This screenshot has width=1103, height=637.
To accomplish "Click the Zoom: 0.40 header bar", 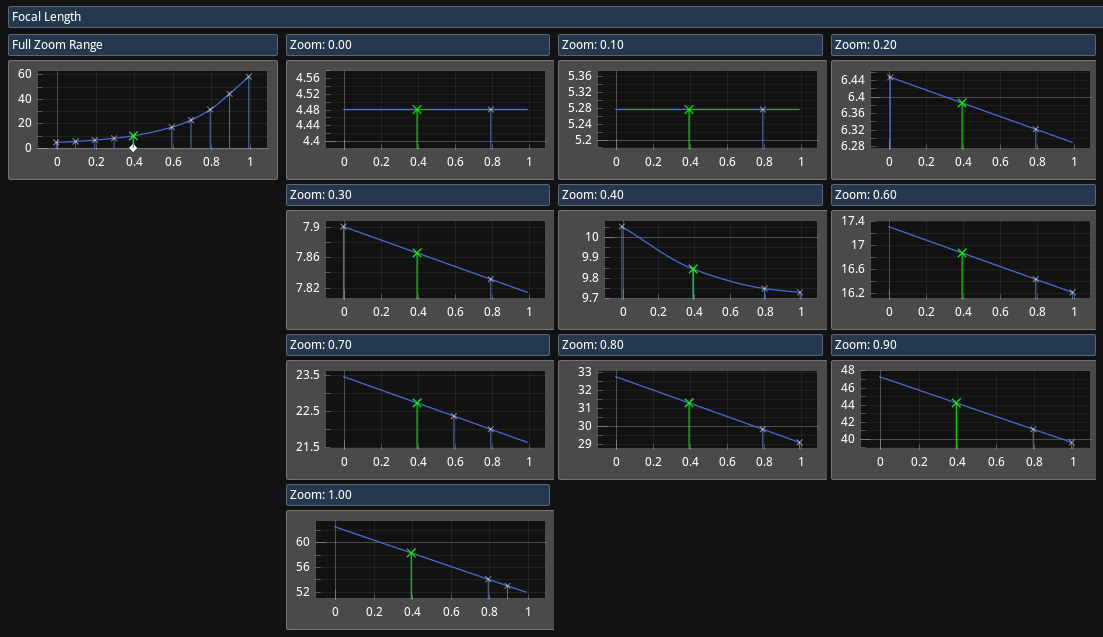I will 689,195.
